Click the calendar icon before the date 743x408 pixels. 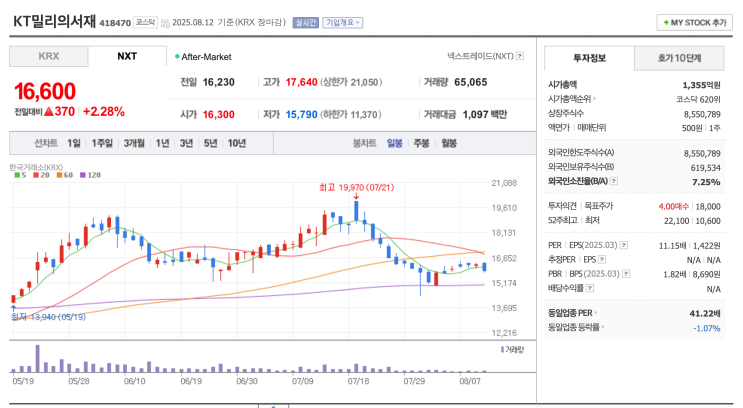pos(165,23)
